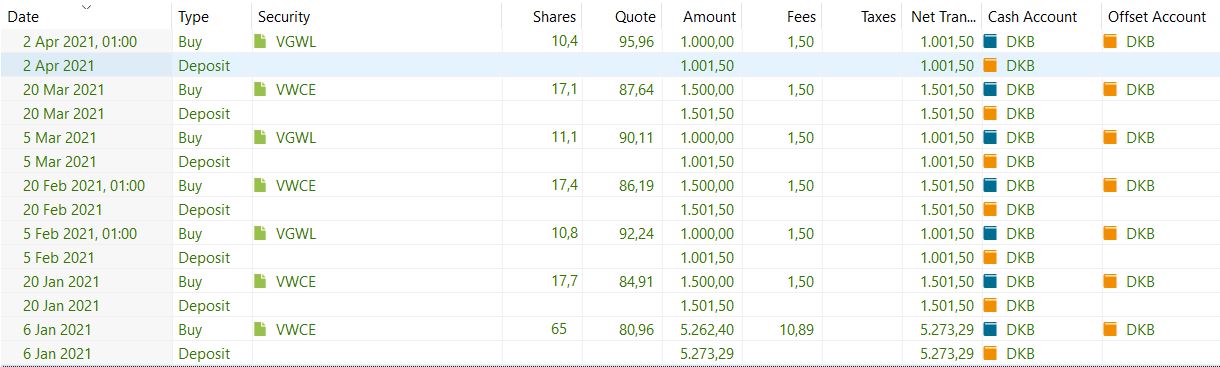This screenshot has height=367, width=1220.
Task: Click VWCE security icon in 6 Jan 2021 row
Action: [x=261, y=329]
